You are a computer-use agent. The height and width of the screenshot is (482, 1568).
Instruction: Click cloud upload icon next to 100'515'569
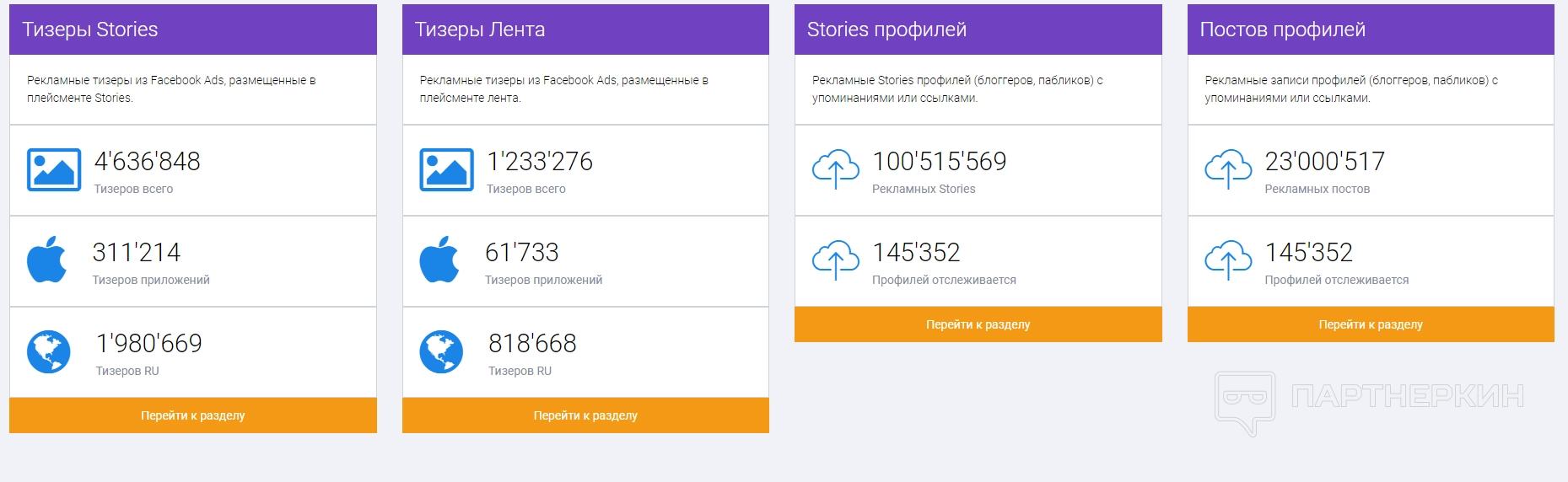[x=835, y=169]
